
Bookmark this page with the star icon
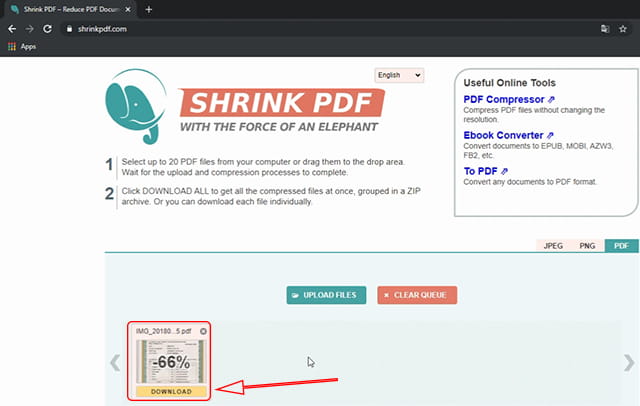click(x=623, y=29)
